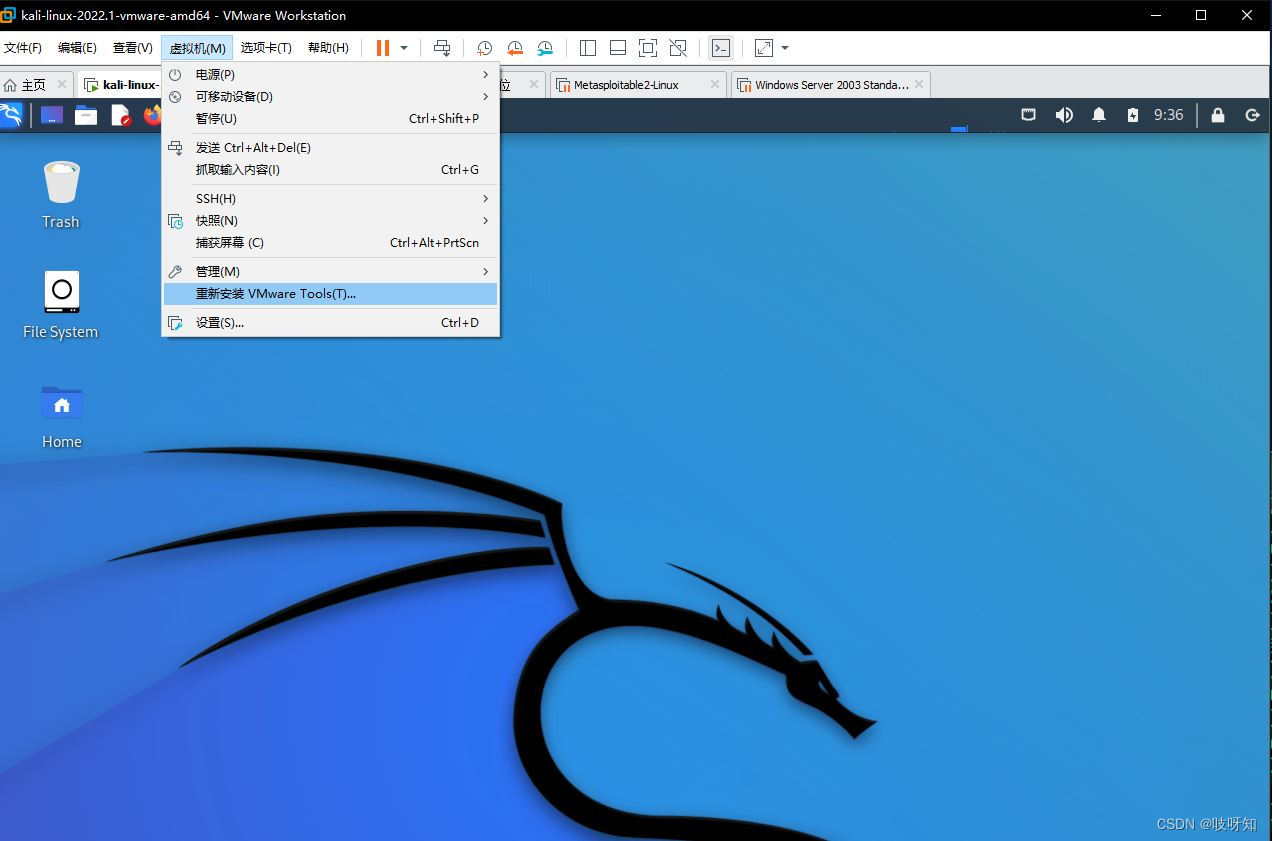1272x841 pixels.
Task: Open the Kali dragon applications menu icon
Action: tap(11, 115)
